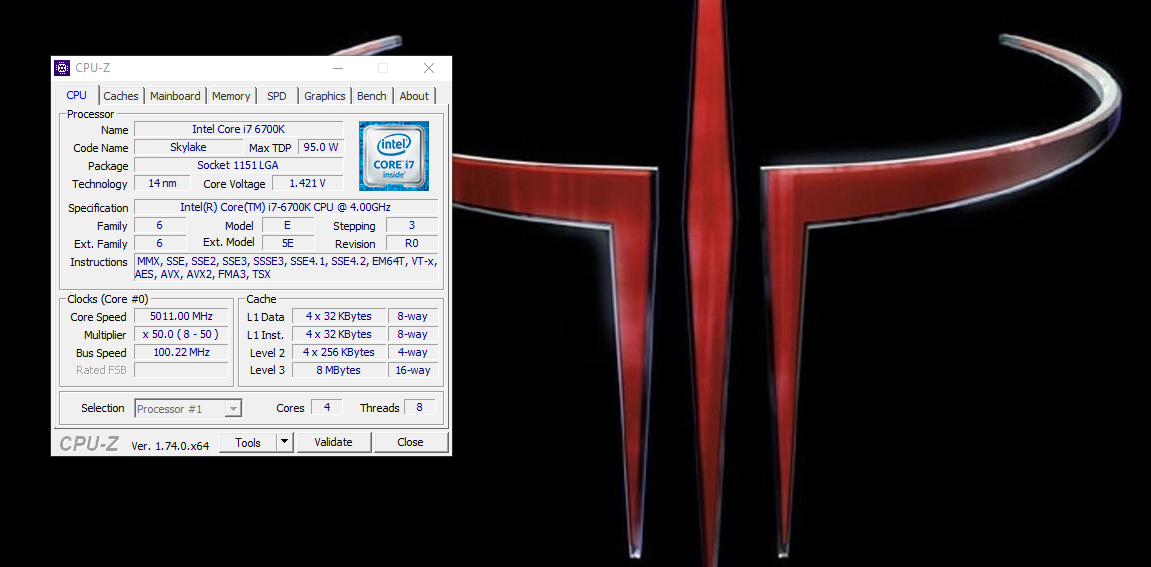Click the core speed value '5011.00 MHz'
The height and width of the screenshot is (567, 1151).
[181, 317]
